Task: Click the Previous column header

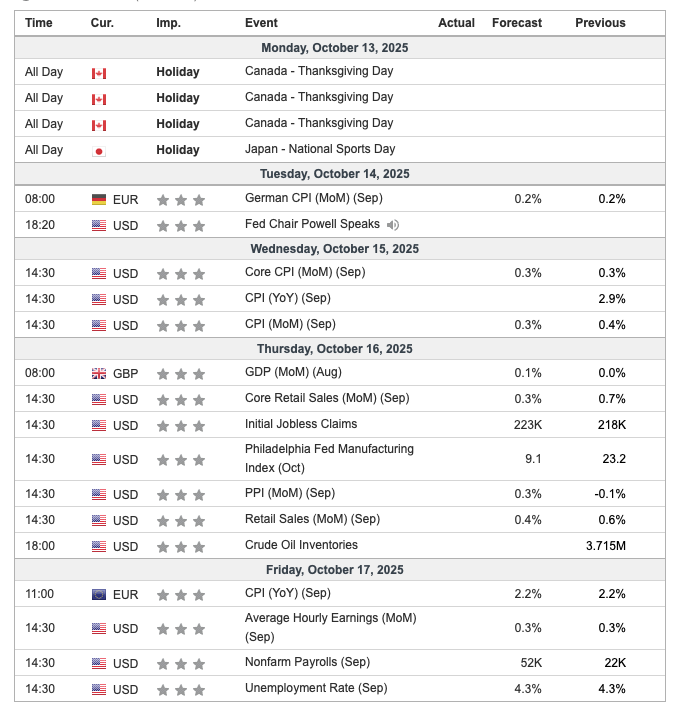Action: pyautogui.click(x=600, y=23)
